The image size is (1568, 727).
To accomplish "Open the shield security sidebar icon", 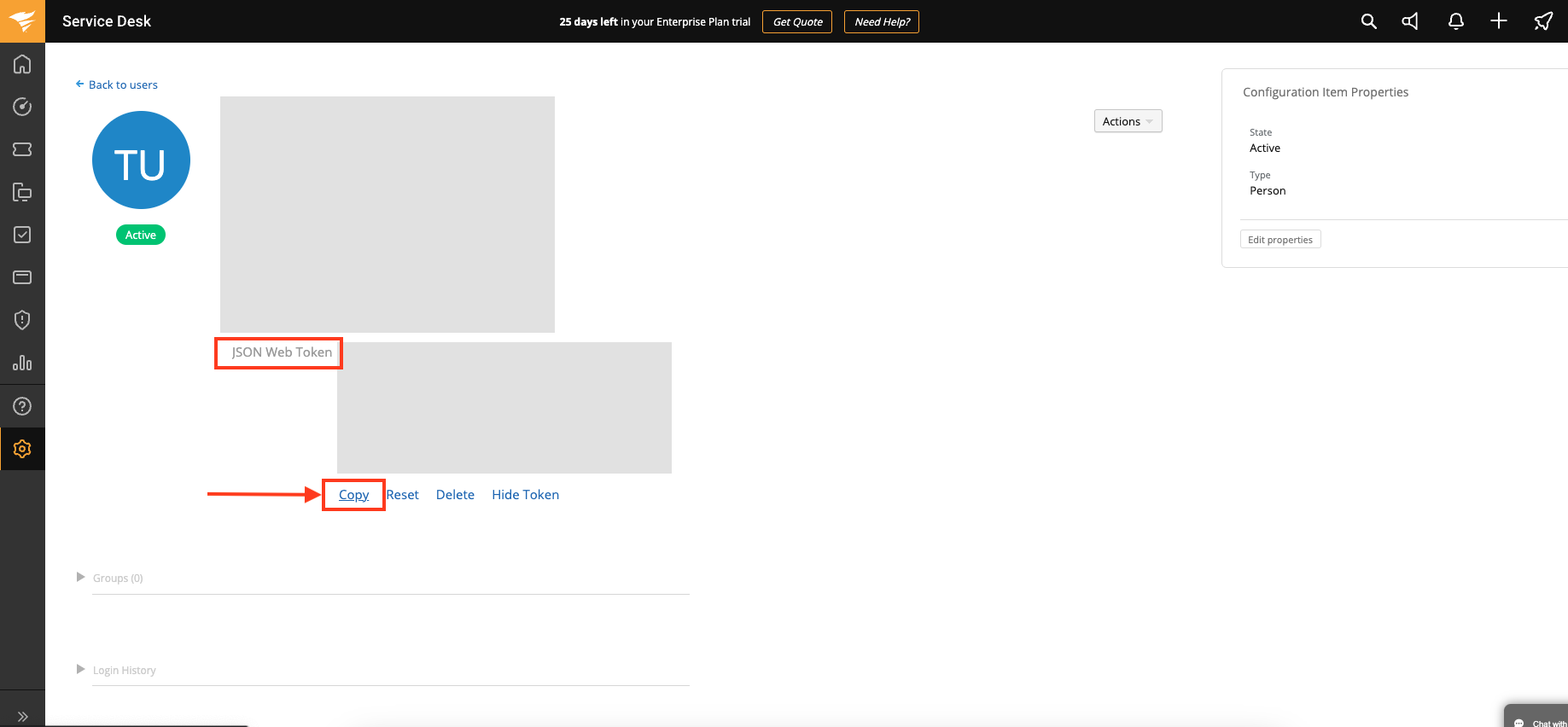I will [x=22, y=320].
